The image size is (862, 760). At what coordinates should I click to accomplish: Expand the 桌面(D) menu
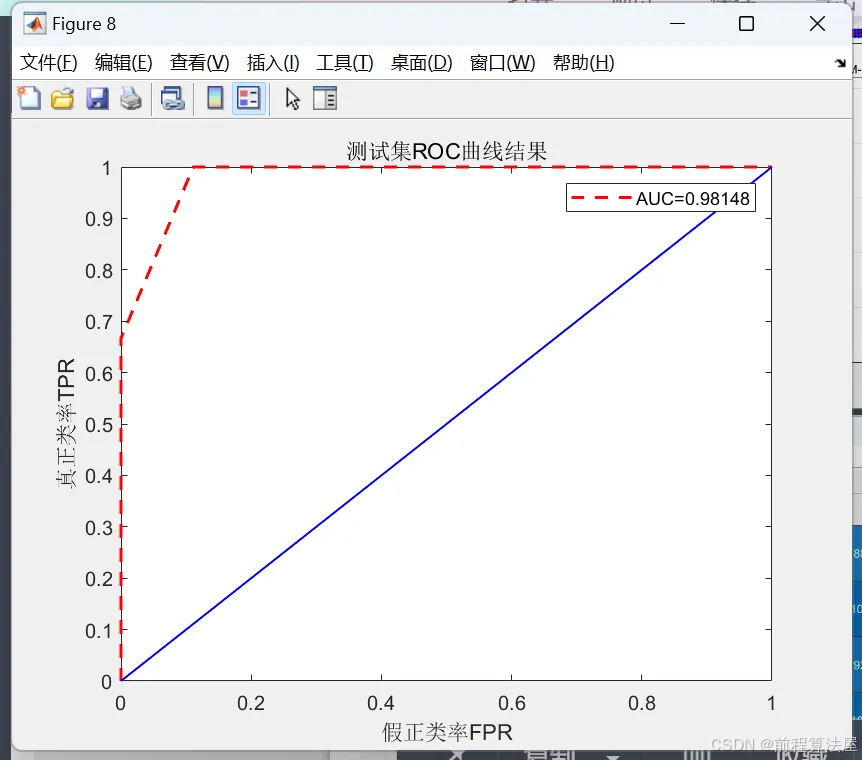coord(421,62)
